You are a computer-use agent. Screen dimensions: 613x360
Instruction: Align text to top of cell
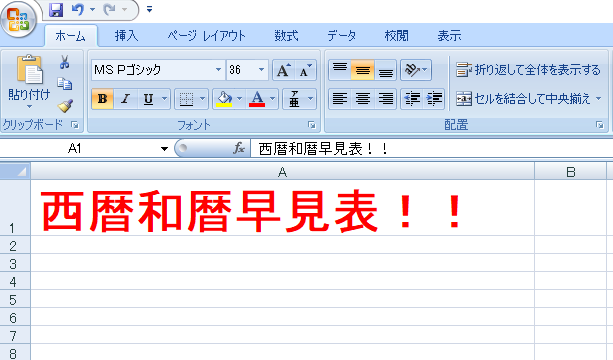coord(340,70)
